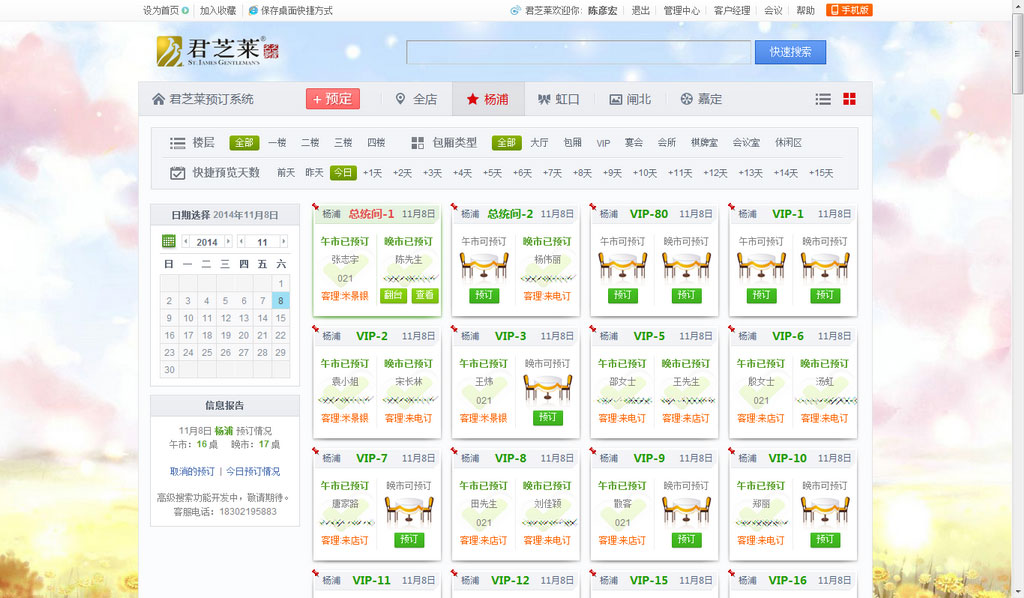Book lunch slot for VIP-1

pos(761,295)
